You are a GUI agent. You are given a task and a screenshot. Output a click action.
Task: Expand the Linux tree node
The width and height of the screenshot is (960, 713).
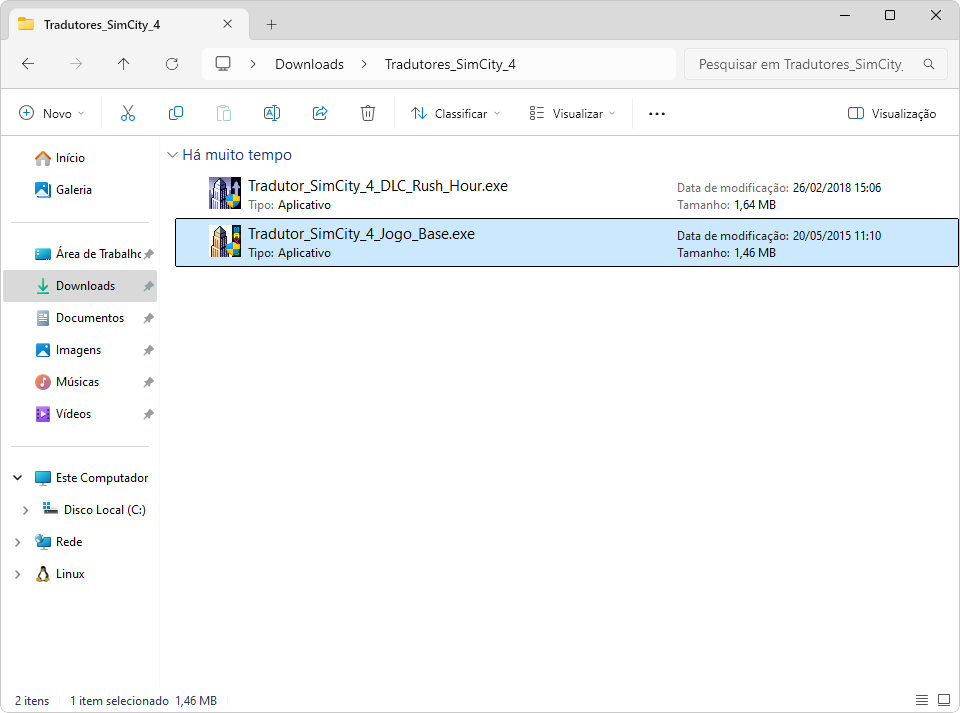(18, 574)
